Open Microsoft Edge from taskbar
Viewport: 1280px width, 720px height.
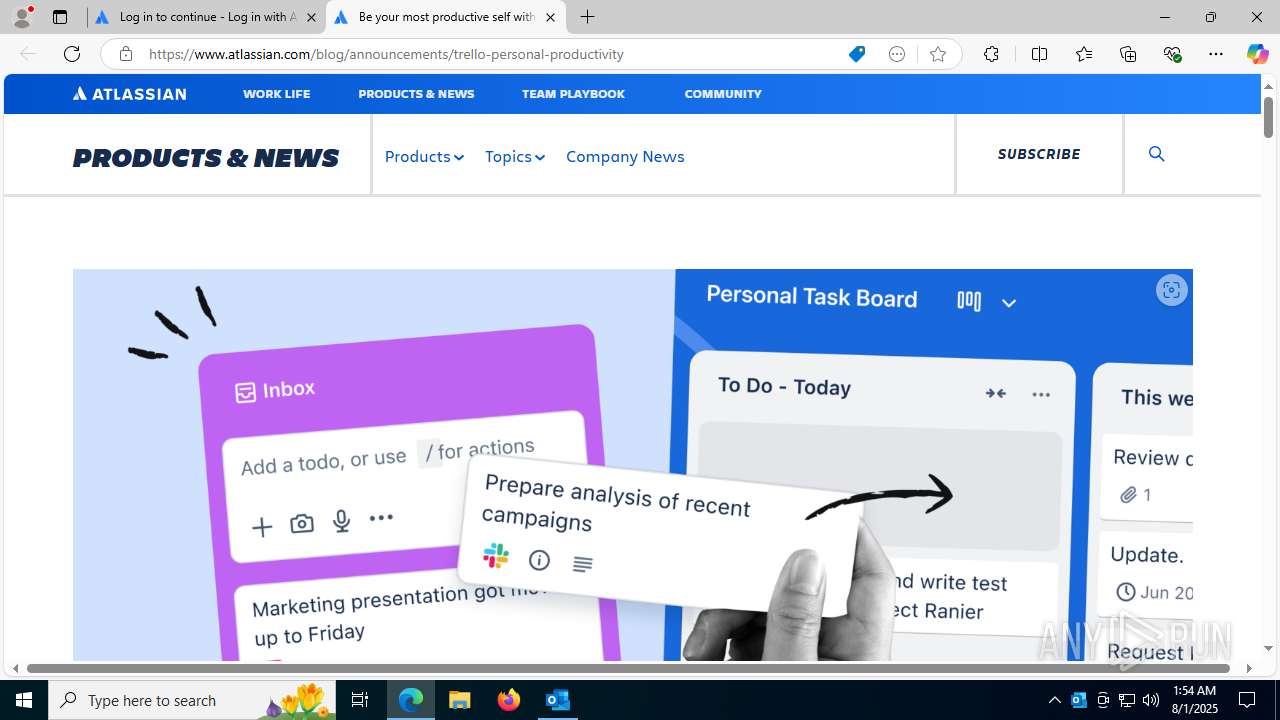coord(411,700)
